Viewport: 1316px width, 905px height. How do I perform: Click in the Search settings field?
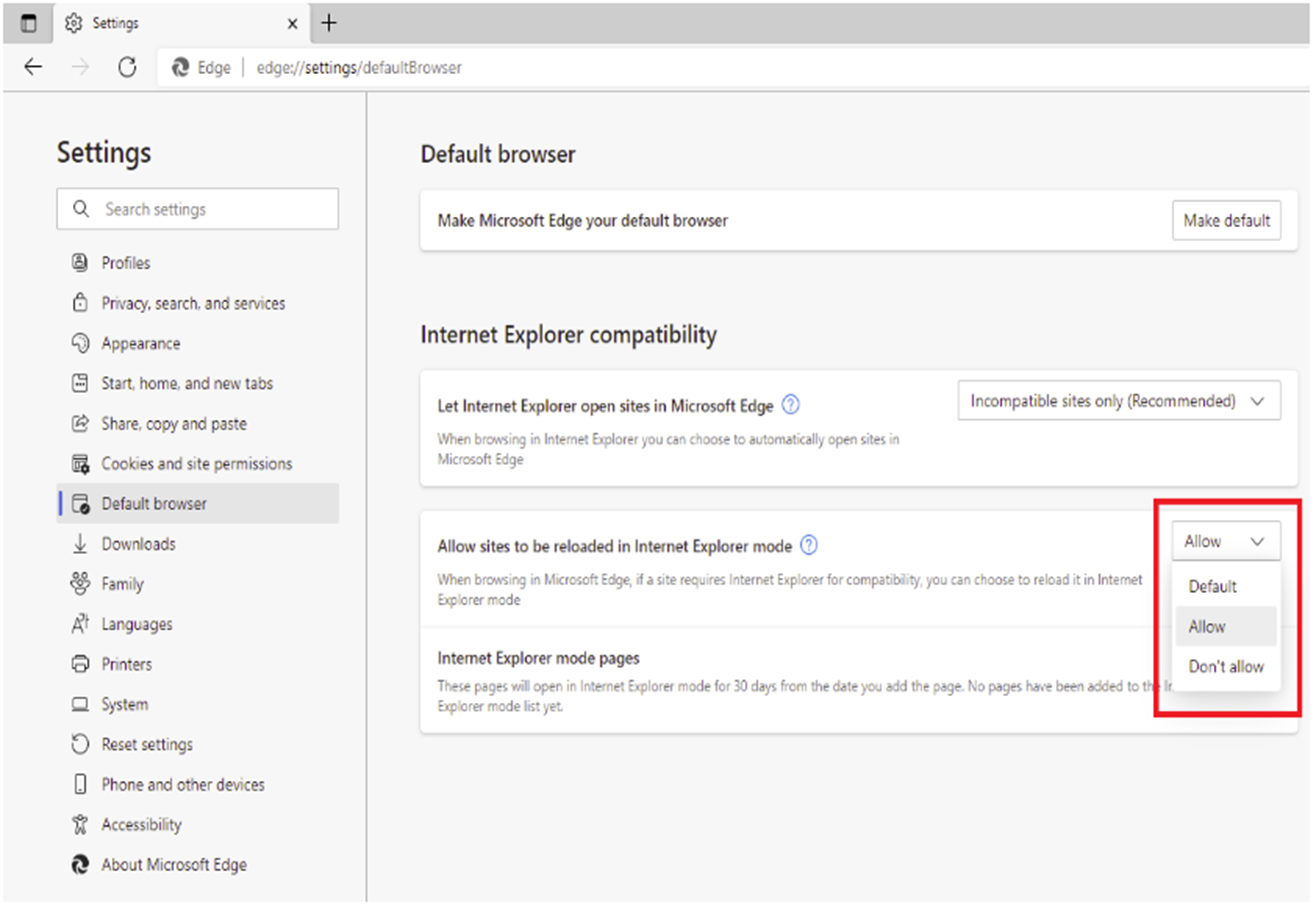[x=197, y=208]
